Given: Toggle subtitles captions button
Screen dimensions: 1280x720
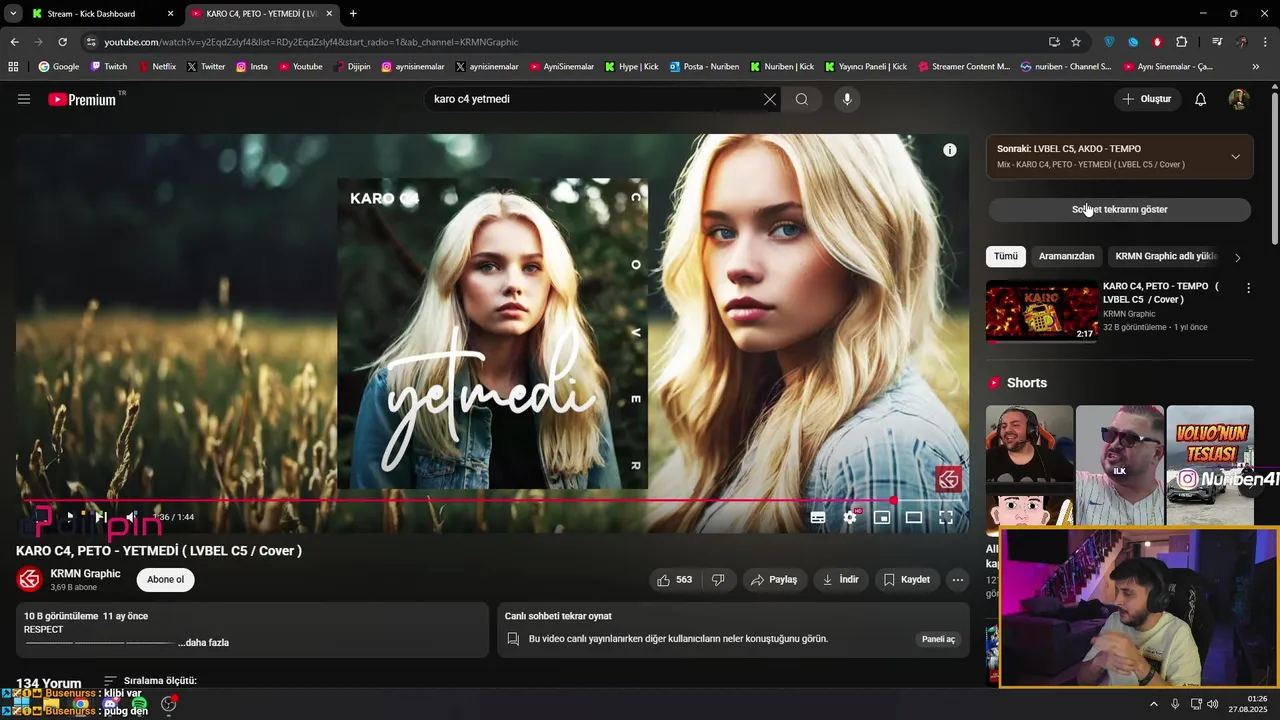Looking at the screenshot, I should click(818, 517).
